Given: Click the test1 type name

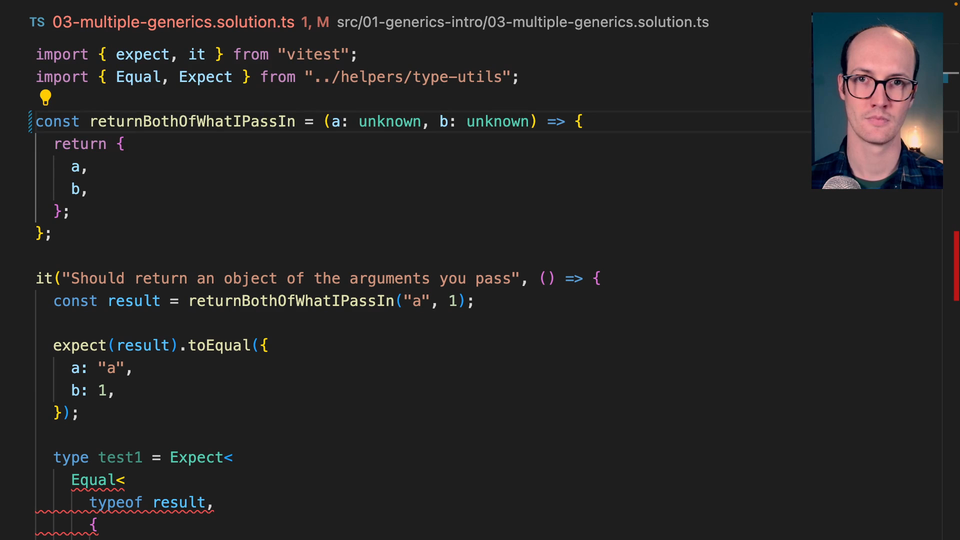Looking at the screenshot, I should pos(120,457).
